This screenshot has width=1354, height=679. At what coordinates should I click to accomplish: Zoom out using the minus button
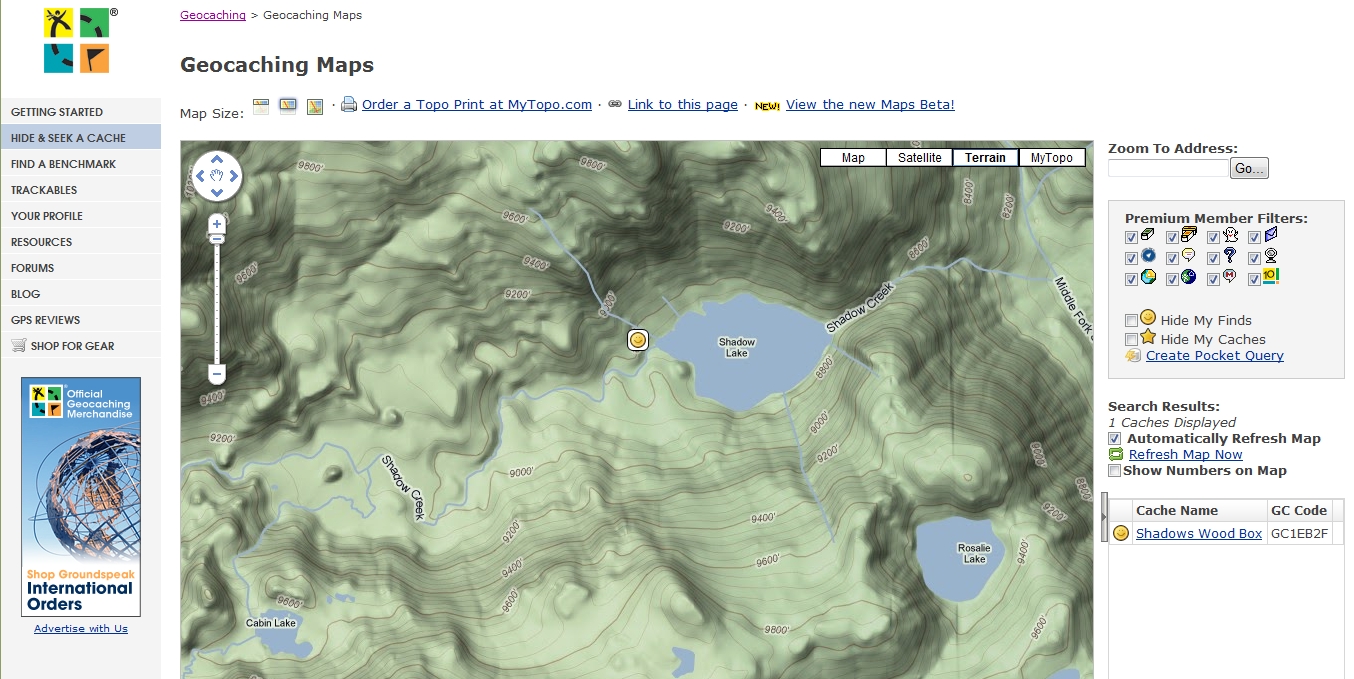coord(217,374)
